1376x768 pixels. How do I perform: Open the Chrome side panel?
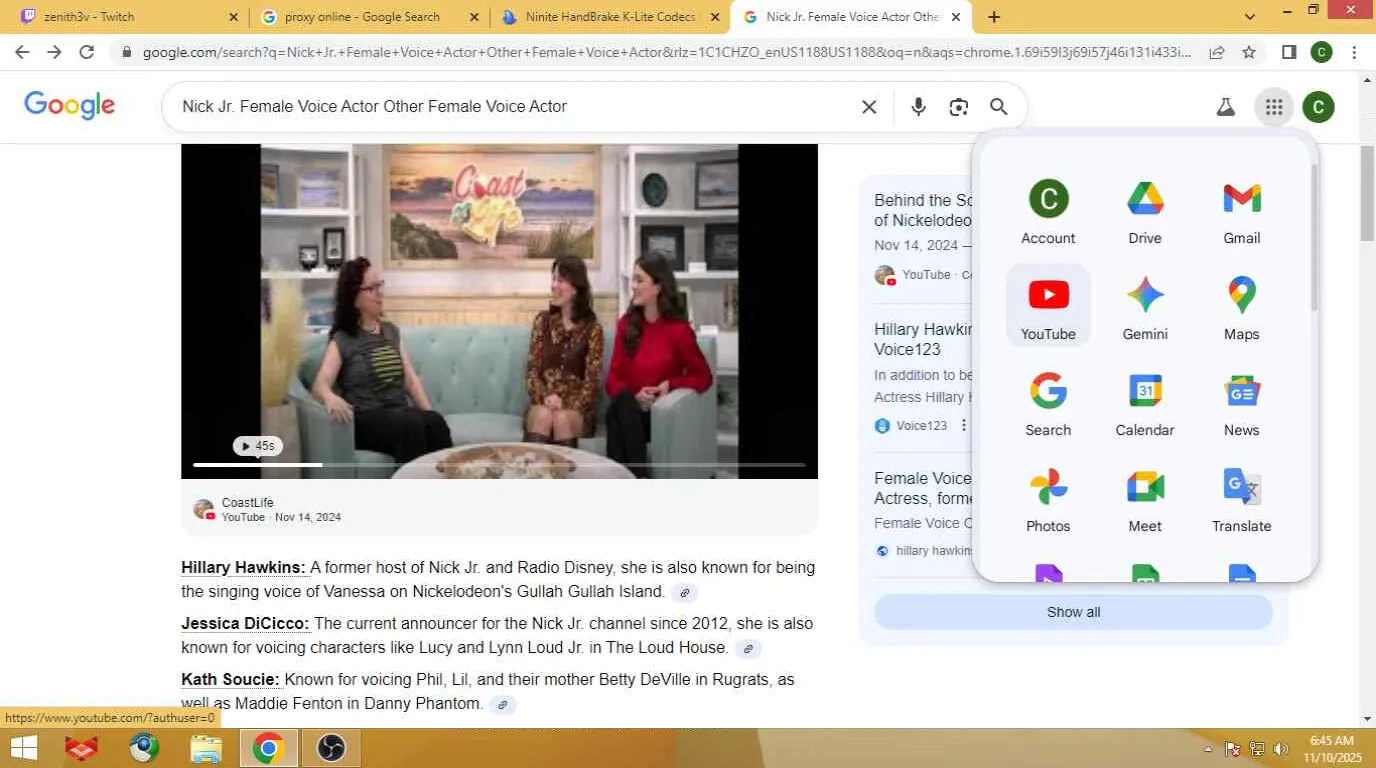click(x=1289, y=52)
